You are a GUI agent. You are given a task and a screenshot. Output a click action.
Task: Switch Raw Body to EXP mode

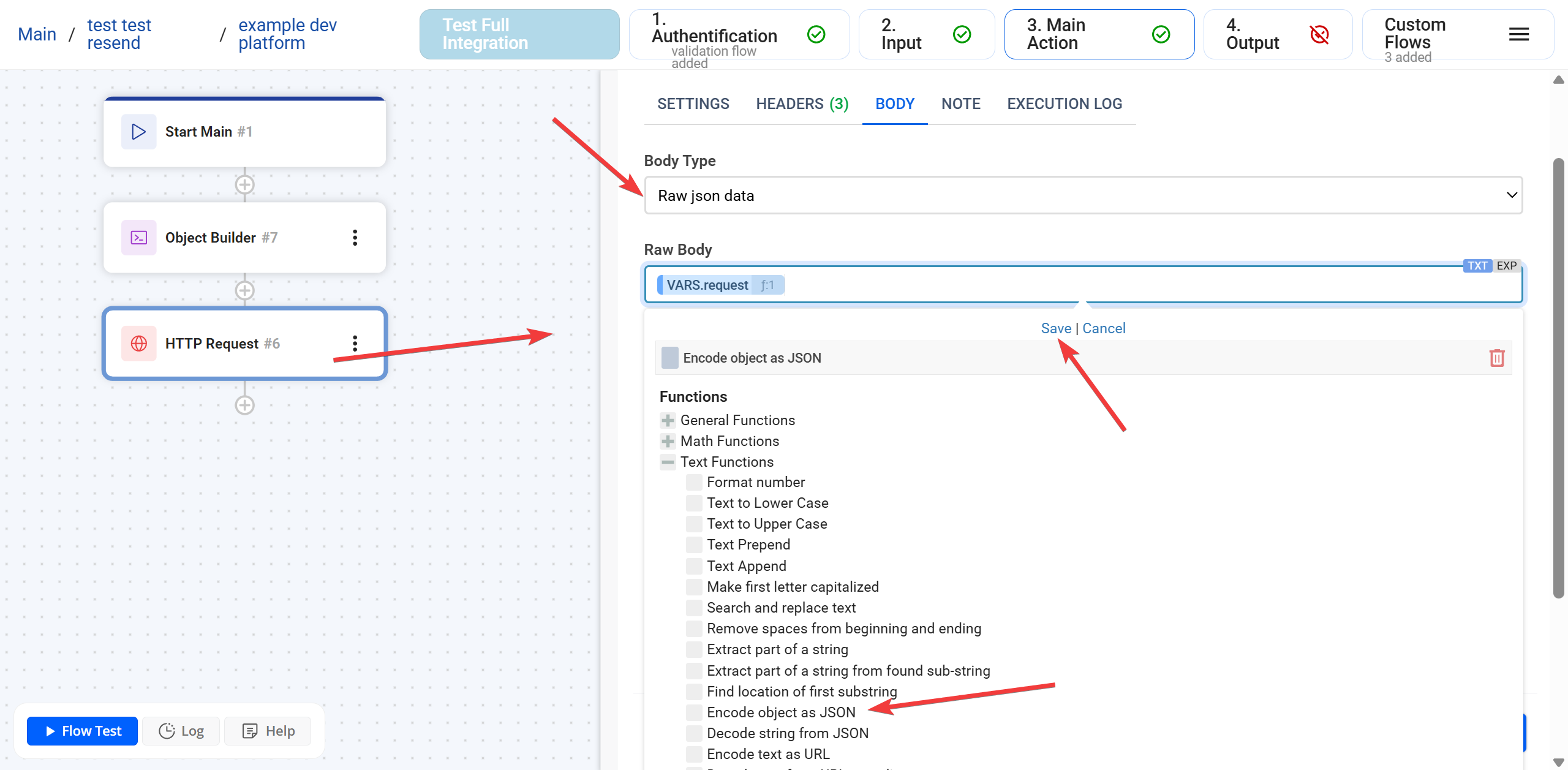click(1506, 266)
